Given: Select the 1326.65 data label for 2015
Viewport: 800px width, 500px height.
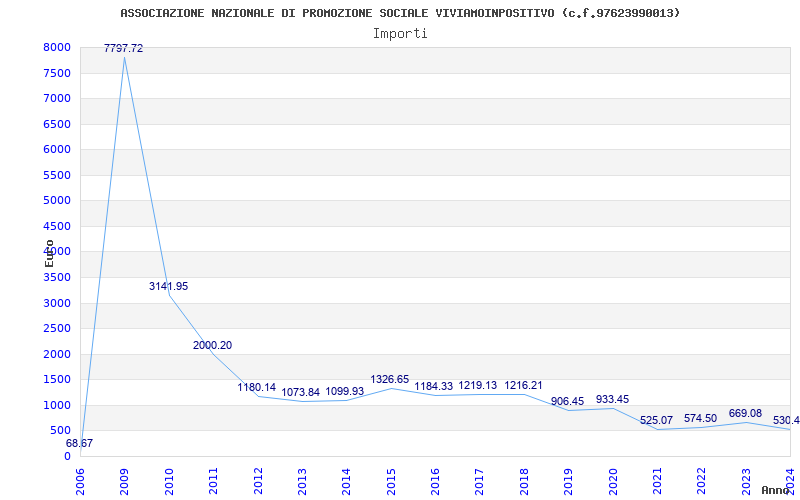Looking at the screenshot, I should [390, 380].
